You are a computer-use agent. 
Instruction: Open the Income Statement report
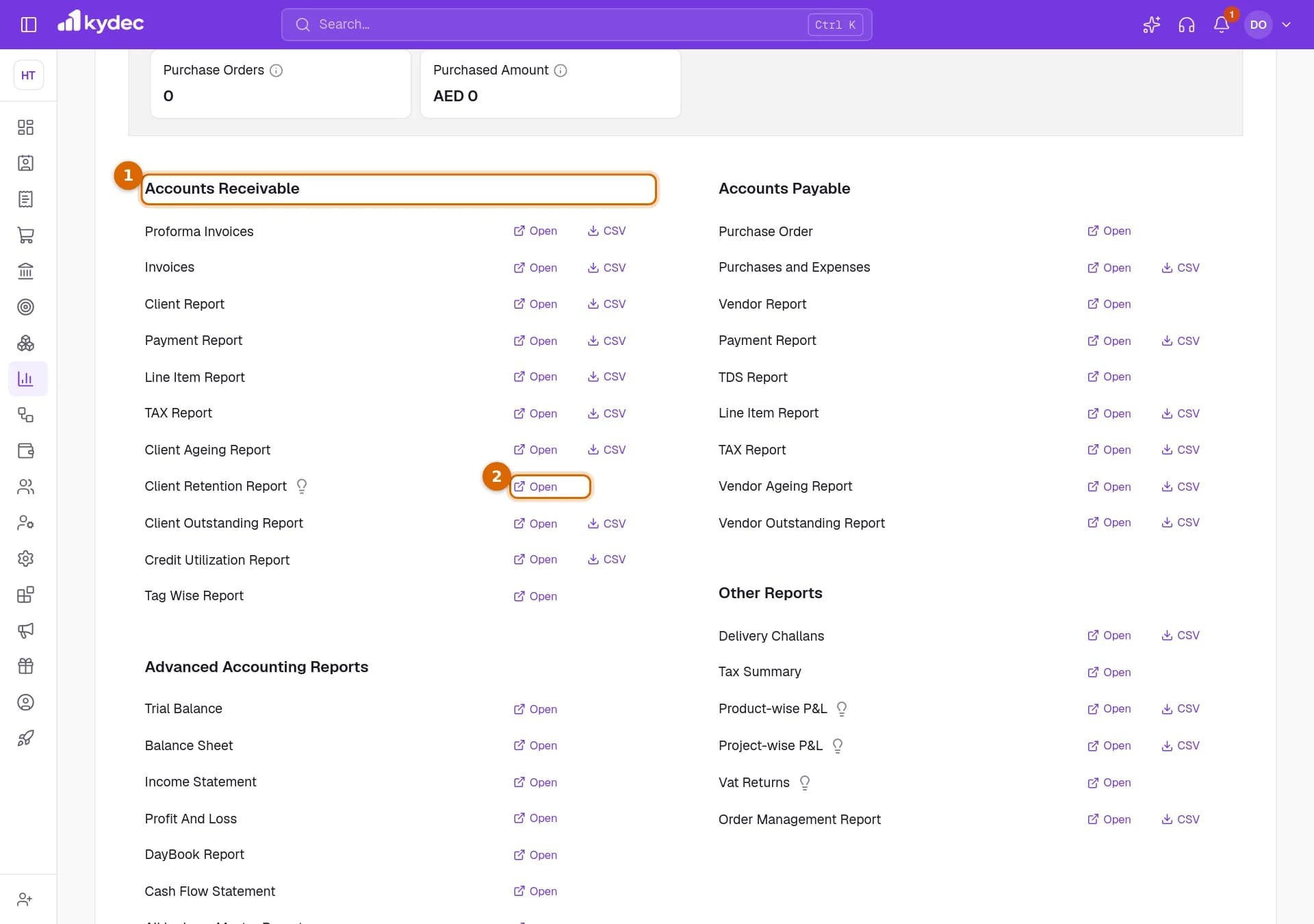(535, 782)
